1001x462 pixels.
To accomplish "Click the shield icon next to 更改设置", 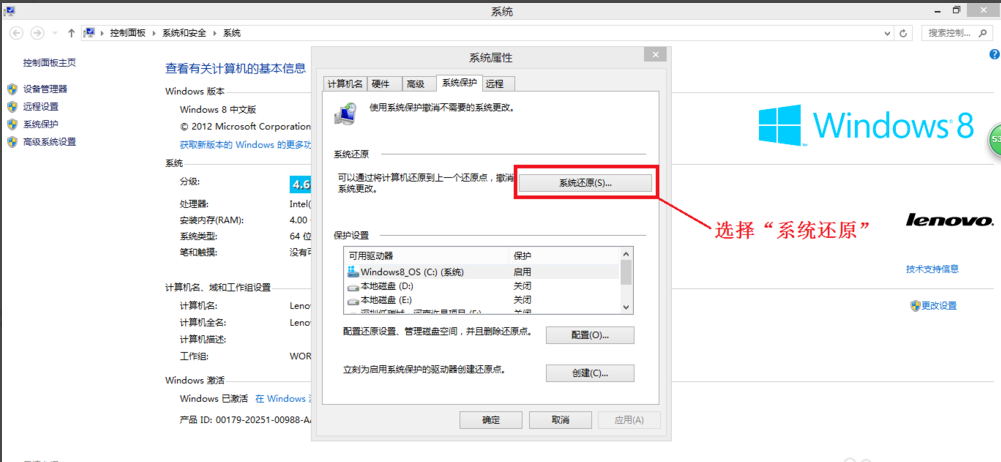I will tap(915, 306).
